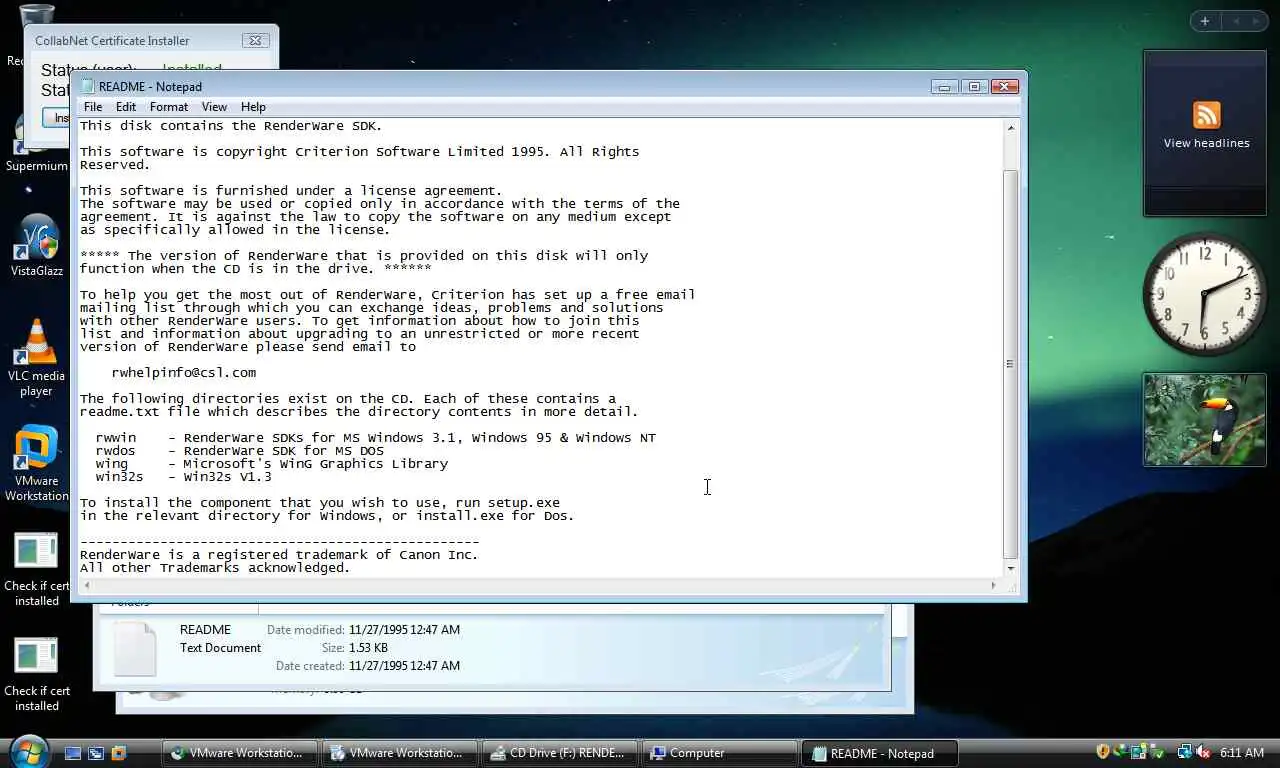Screen dimensions: 1280x768
Task: Click the sidebar add gadget plus button
Action: point(1204,21)
